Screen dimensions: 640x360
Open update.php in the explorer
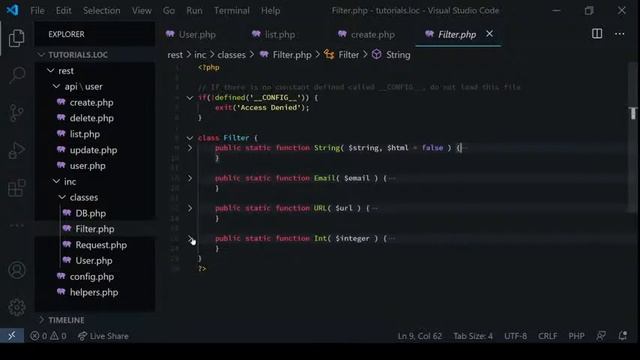pos(93,150)
